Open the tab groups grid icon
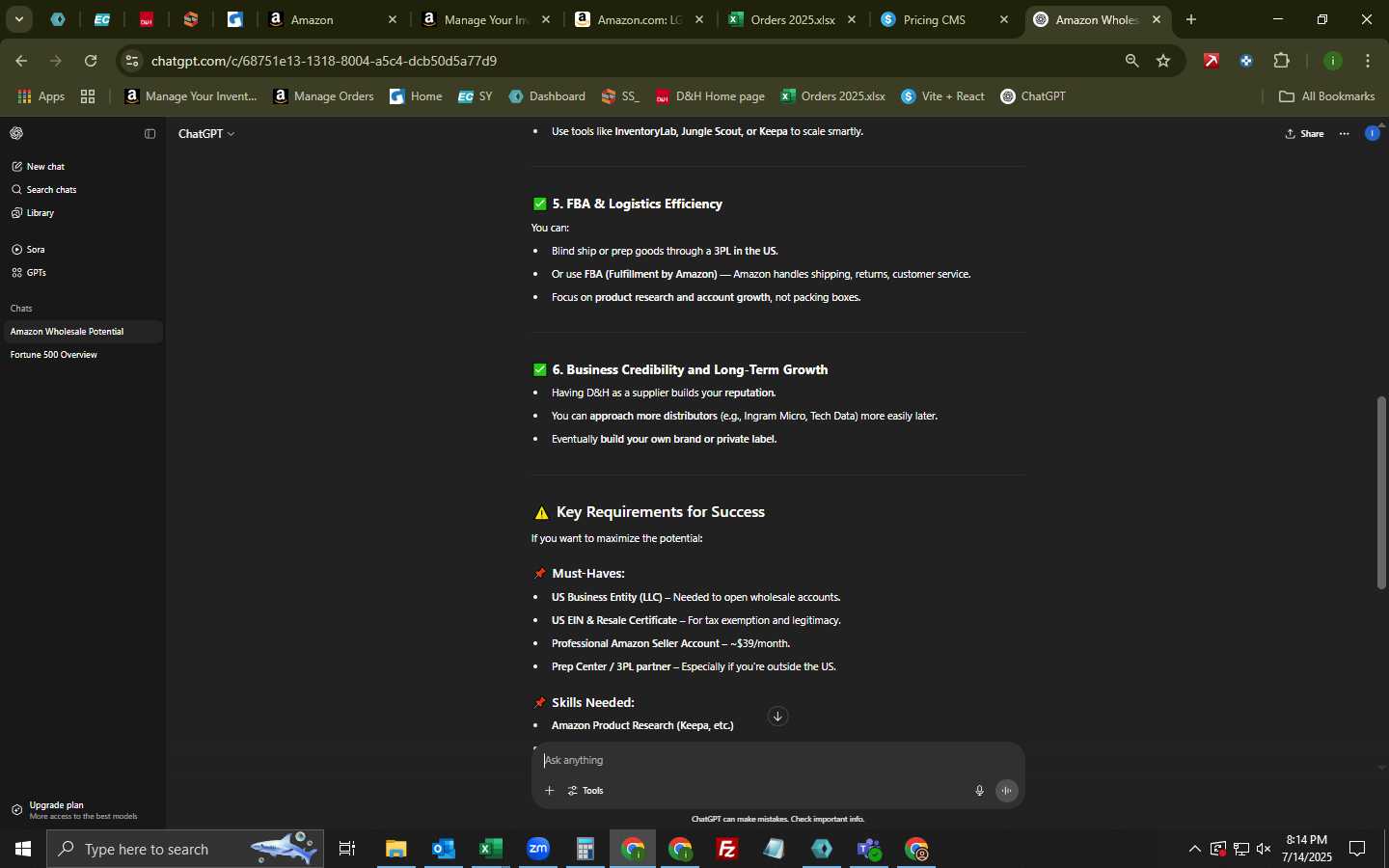The image size is (1389, 868). pyautogui.click(x=88, y=96)
